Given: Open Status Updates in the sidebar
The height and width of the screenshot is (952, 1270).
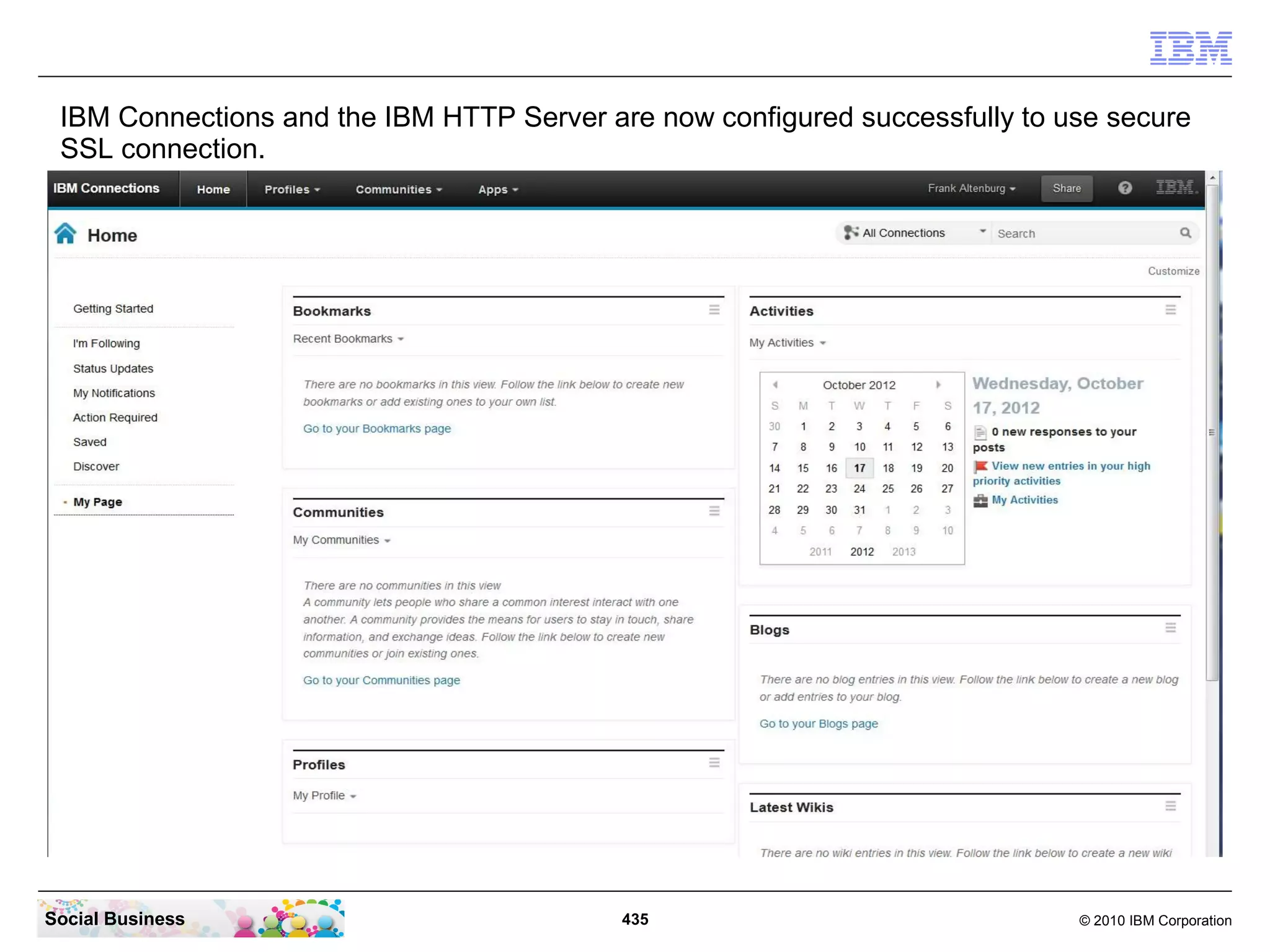Looking at the screenshot, I should coord(113,369).
